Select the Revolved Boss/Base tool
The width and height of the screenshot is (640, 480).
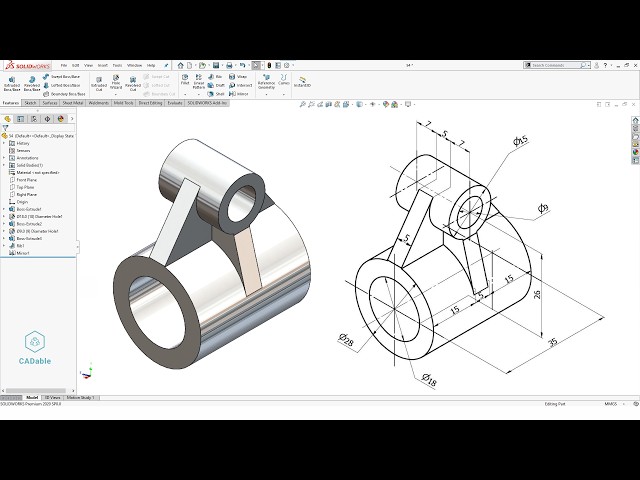(32, 83)
